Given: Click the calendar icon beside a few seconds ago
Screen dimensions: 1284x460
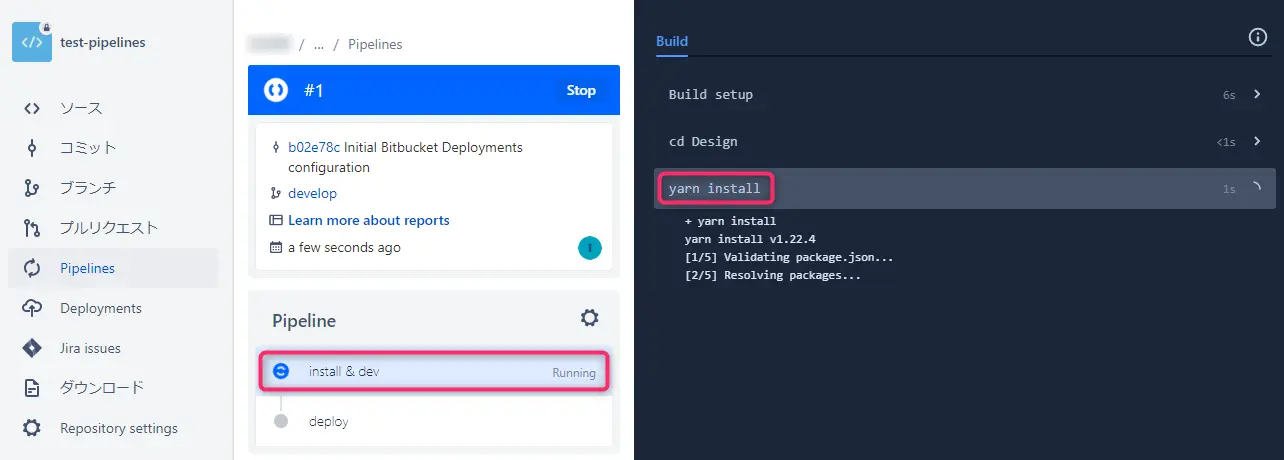Looking at the screenshot, I should point(276,247).
